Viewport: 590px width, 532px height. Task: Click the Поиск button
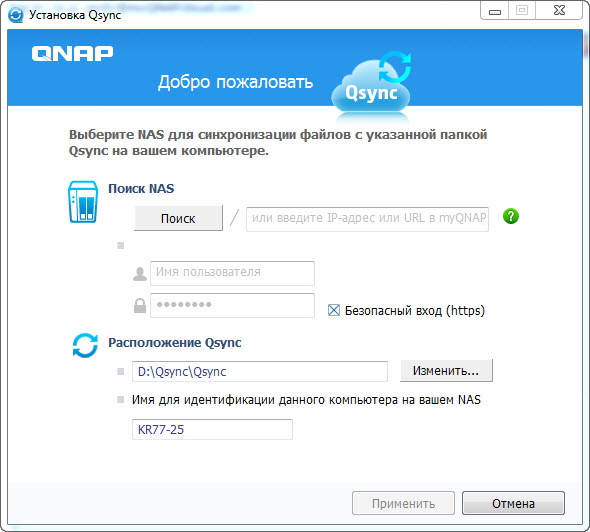tap(178, 218)
